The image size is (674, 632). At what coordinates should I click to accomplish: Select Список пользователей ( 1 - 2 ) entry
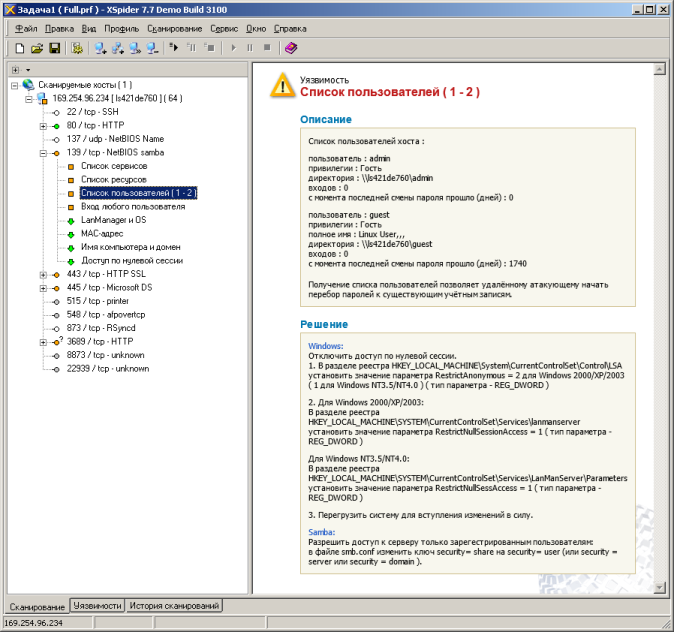[x=138, y=193]
